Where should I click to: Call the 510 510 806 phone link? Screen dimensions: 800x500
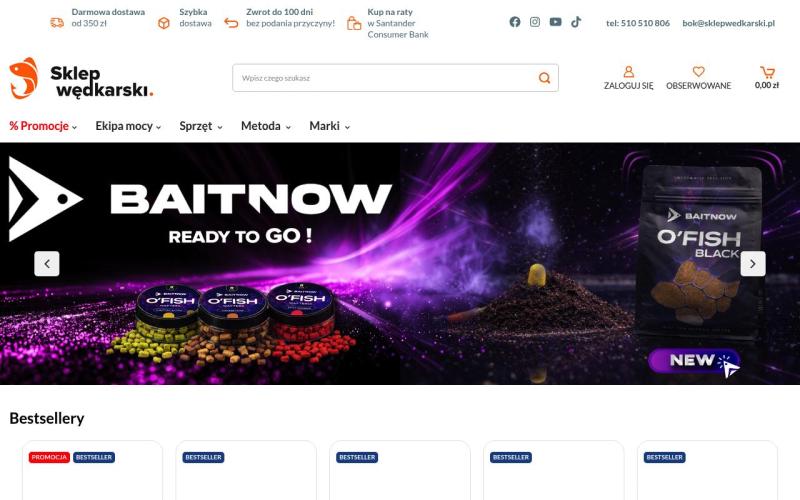coord(638,23)
